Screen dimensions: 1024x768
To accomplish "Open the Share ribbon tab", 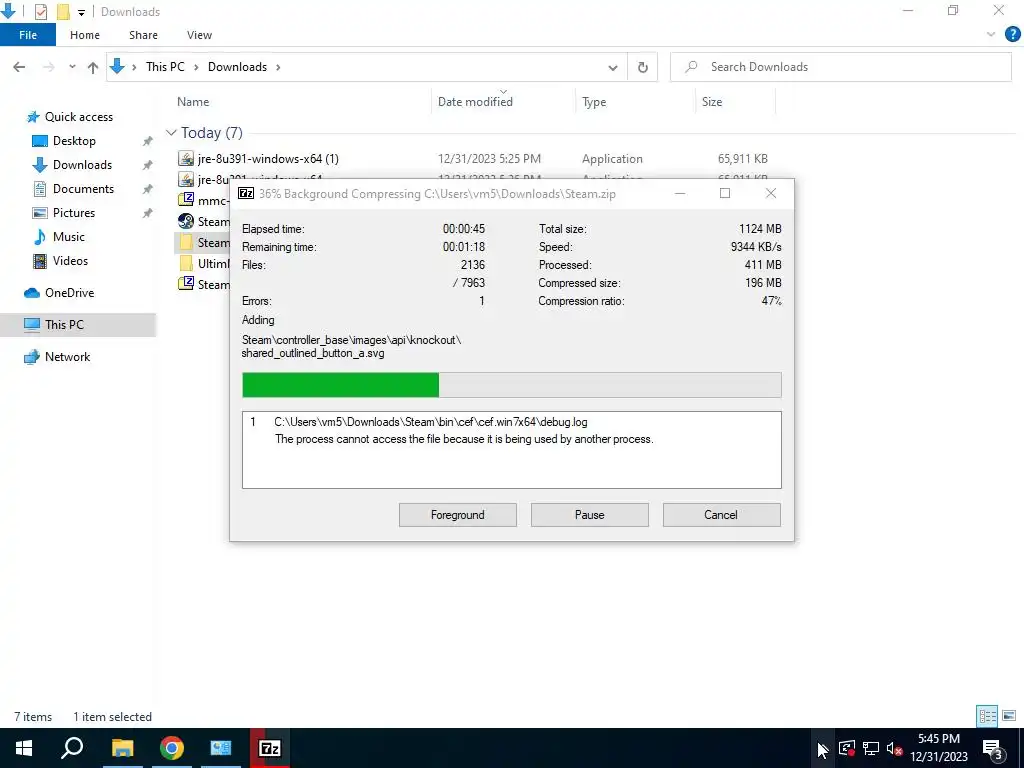I will tap(143, 35).
